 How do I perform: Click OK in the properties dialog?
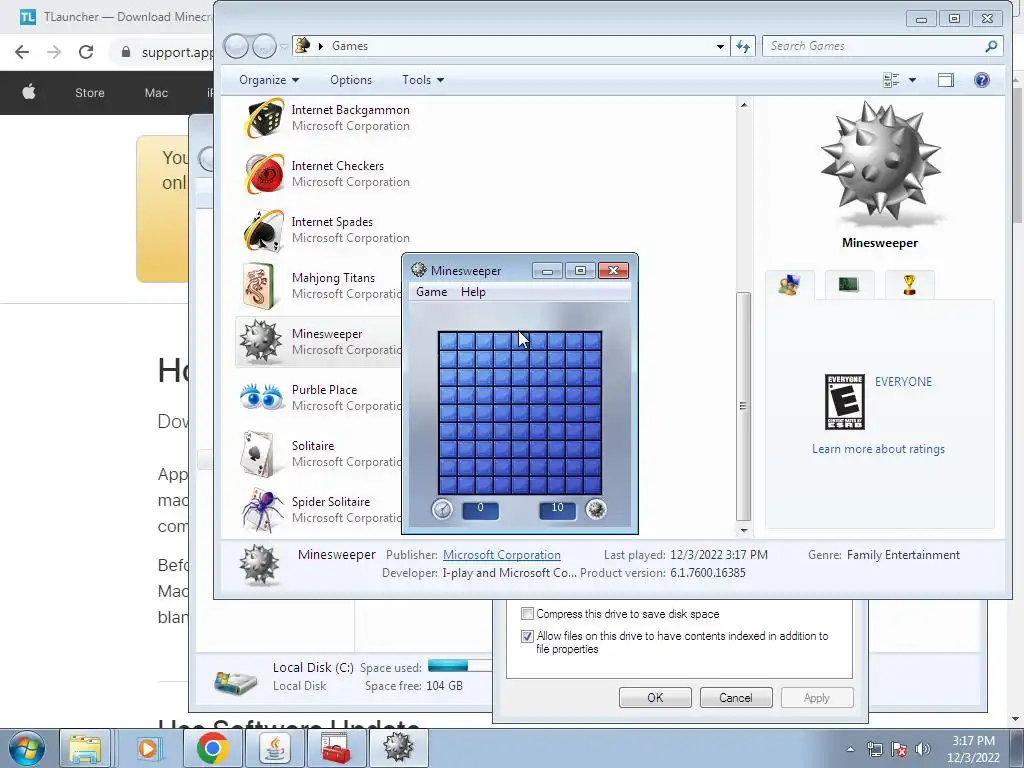[x=655, y=697]
